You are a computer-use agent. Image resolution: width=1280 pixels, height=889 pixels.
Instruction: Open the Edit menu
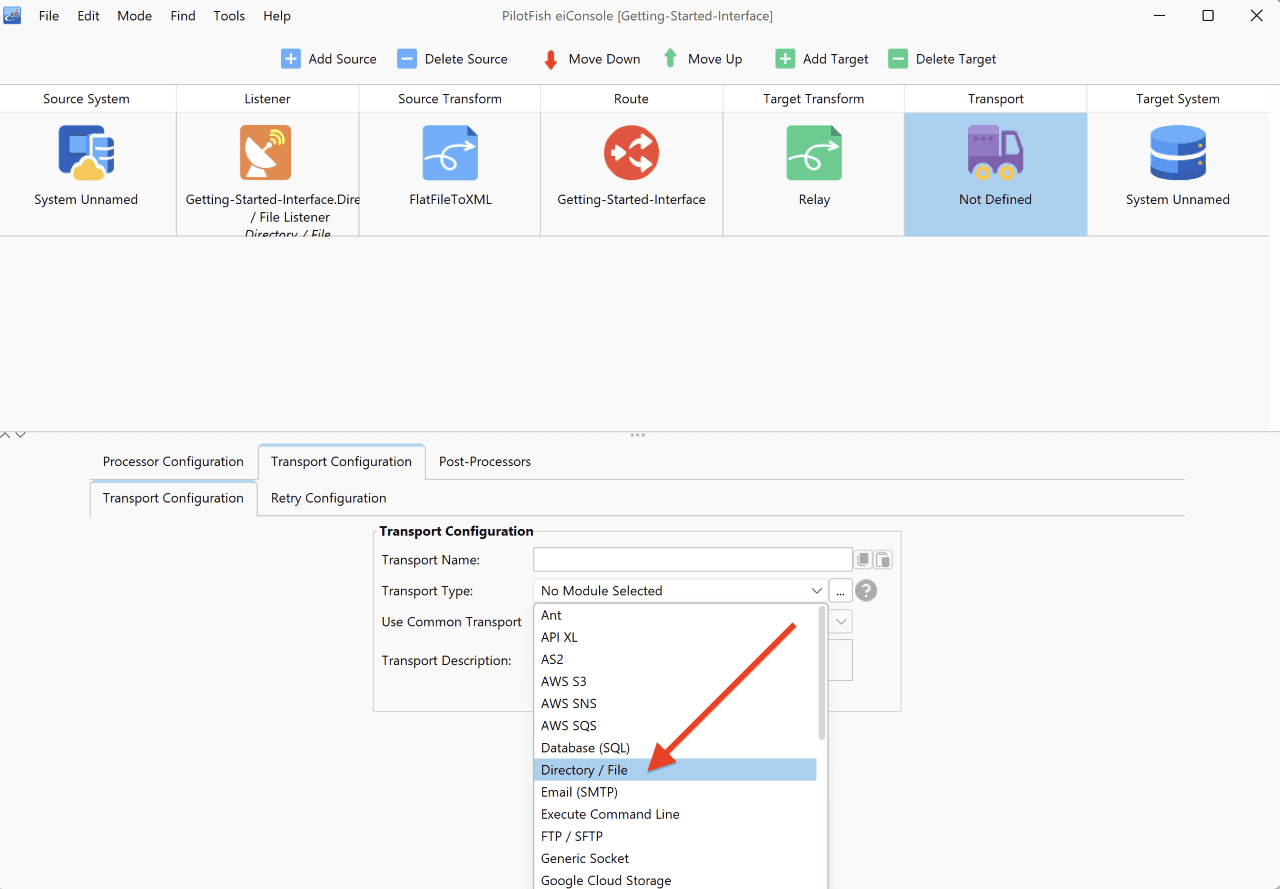[89, 16]
